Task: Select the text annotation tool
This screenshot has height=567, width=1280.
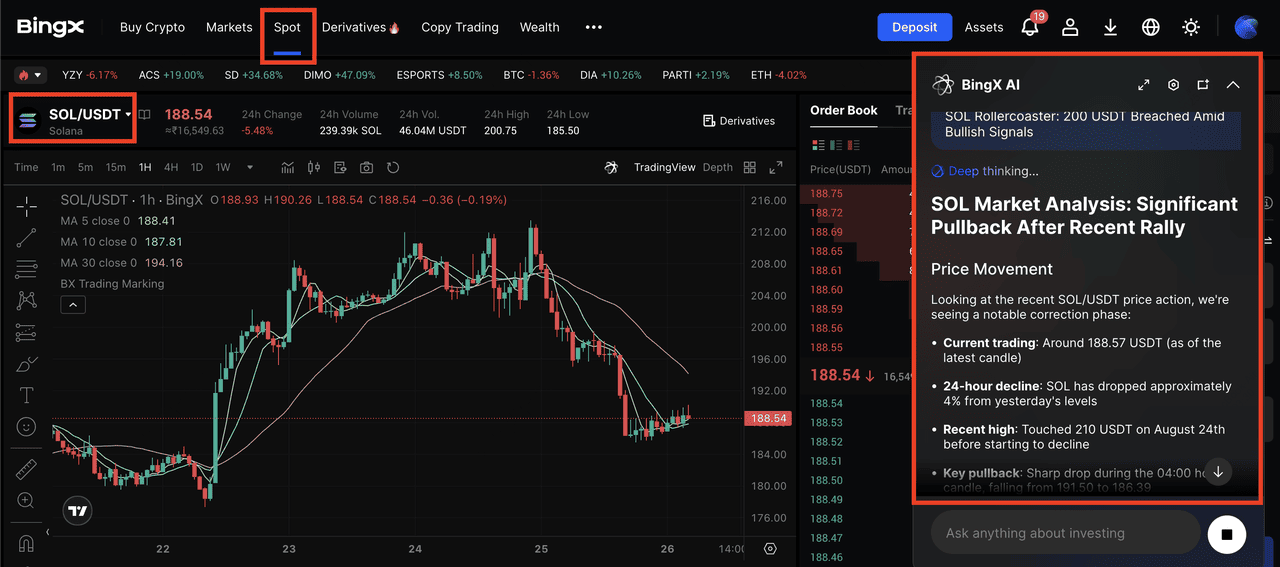Action: click(x=27, y=395)
